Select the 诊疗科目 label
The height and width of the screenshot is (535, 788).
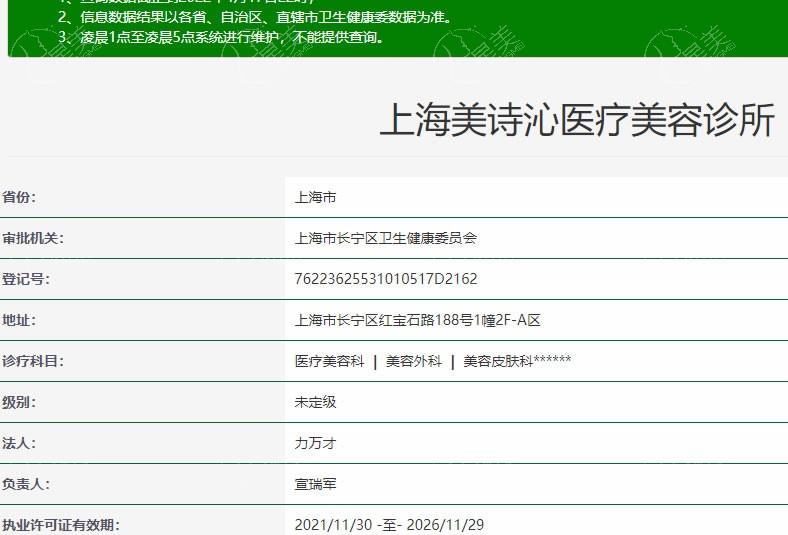(33, 361)
